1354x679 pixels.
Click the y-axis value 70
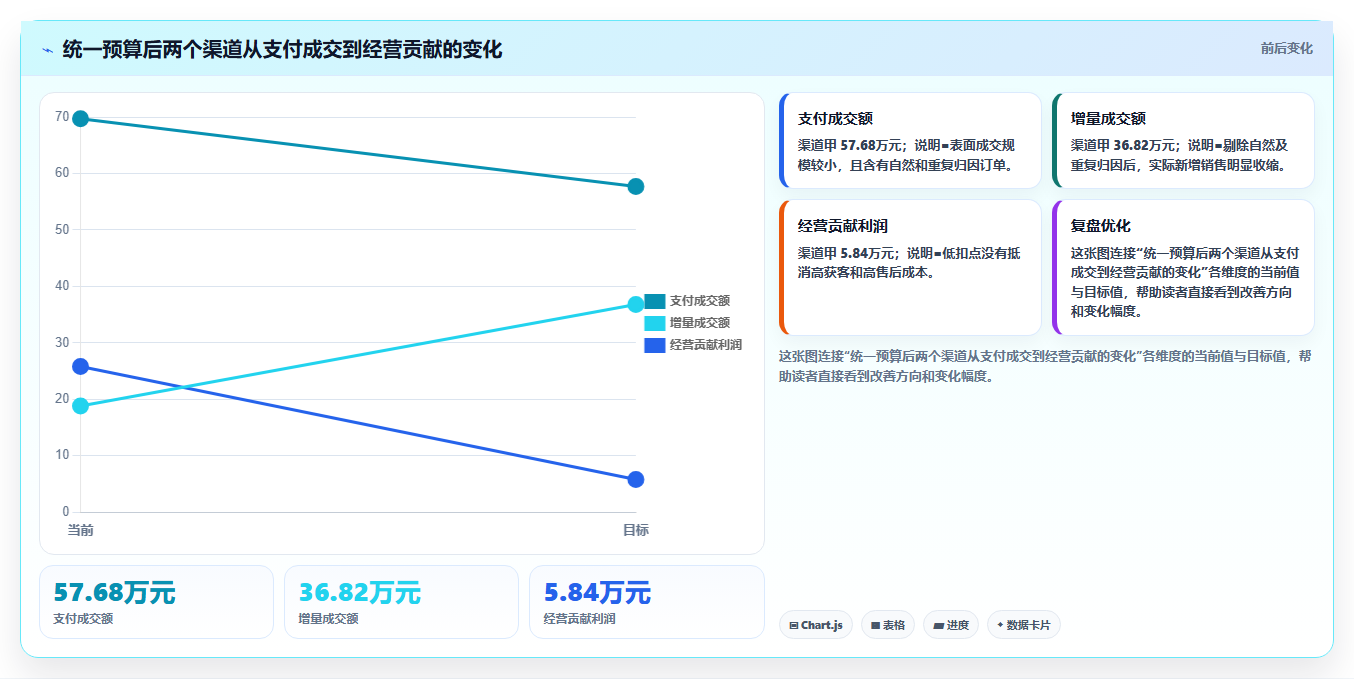coord(62,117)
